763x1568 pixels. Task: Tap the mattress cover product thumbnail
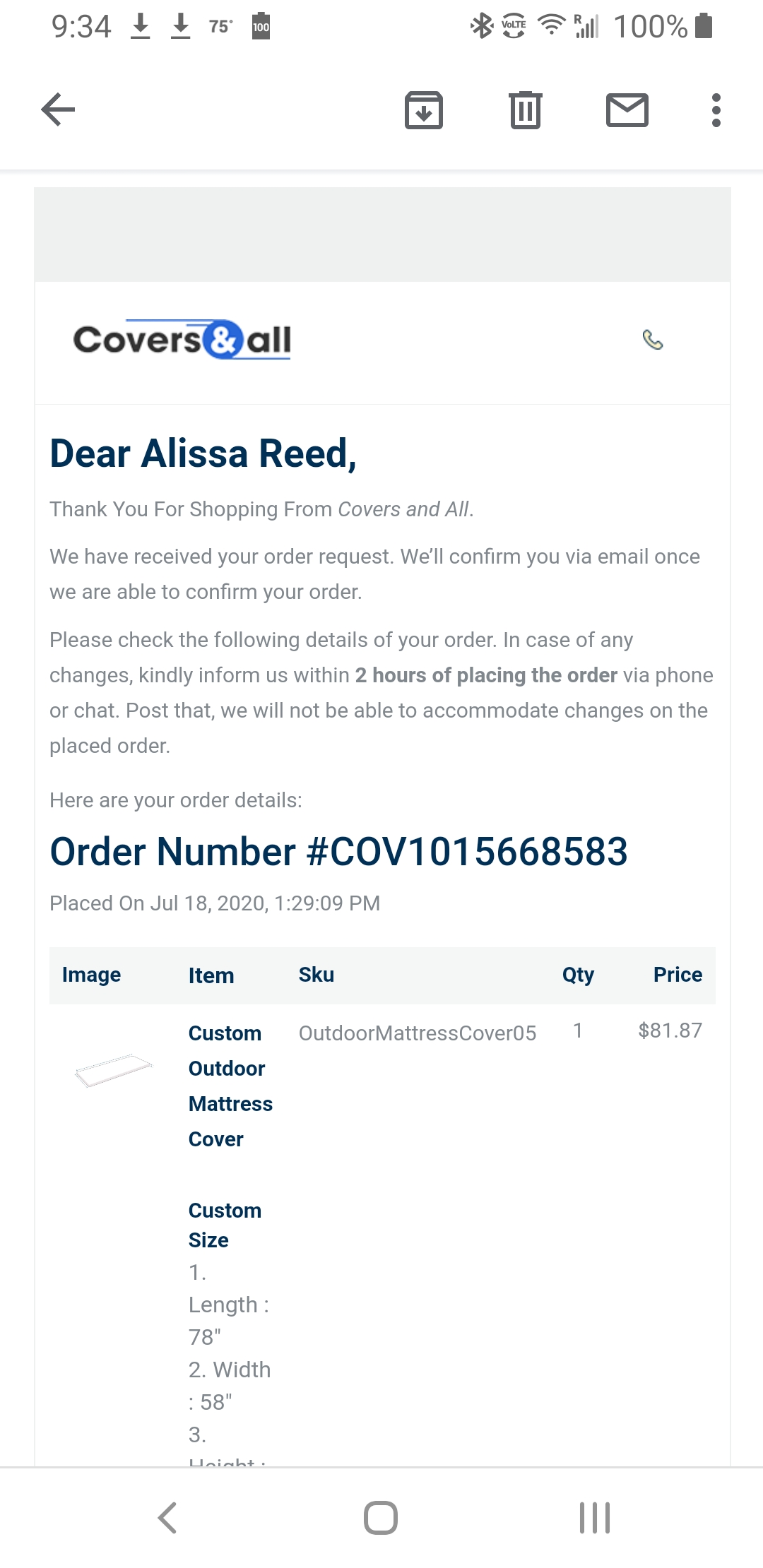[x=113, y=1069]
